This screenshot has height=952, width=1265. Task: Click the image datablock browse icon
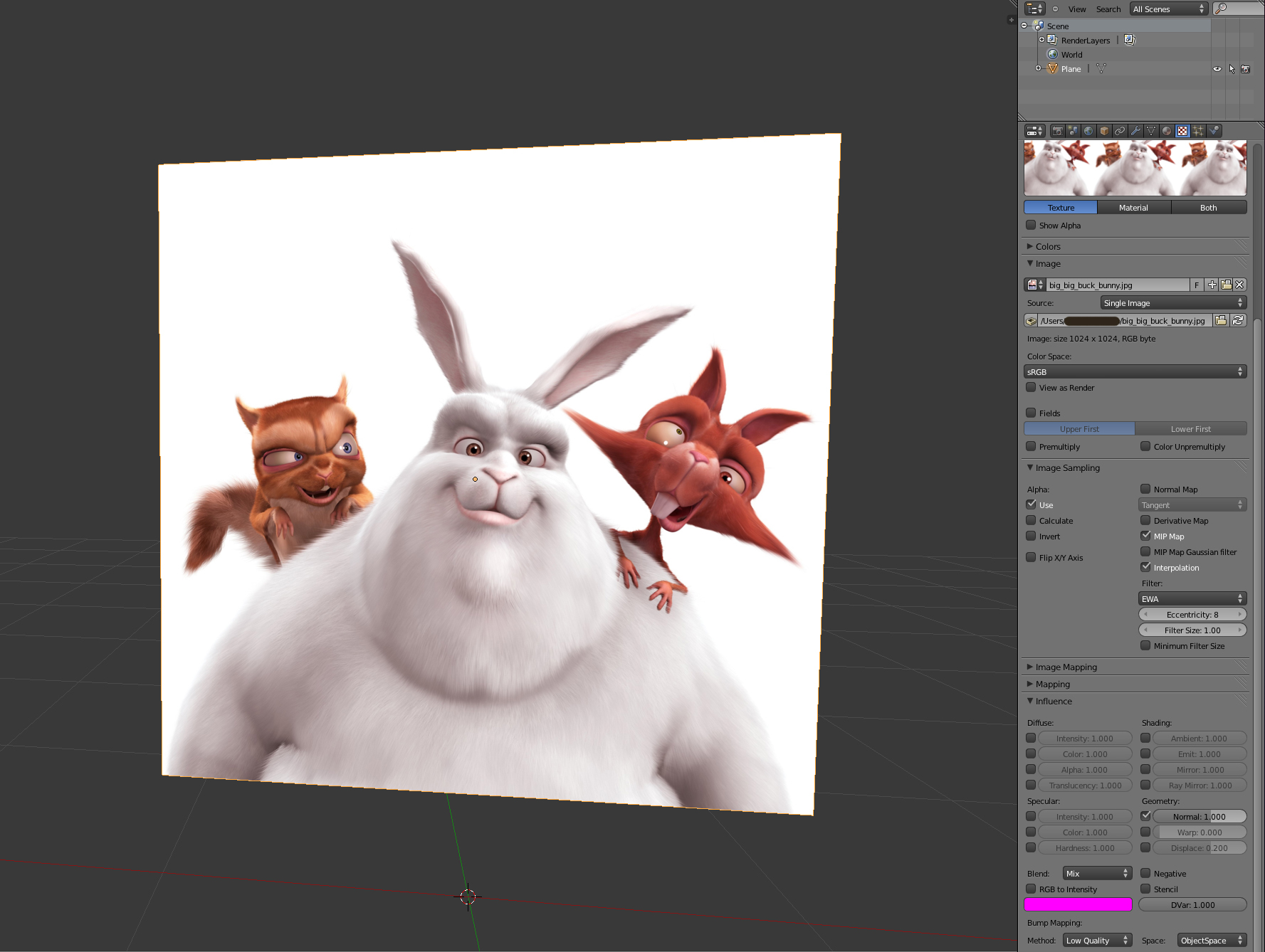point(1035,285)
